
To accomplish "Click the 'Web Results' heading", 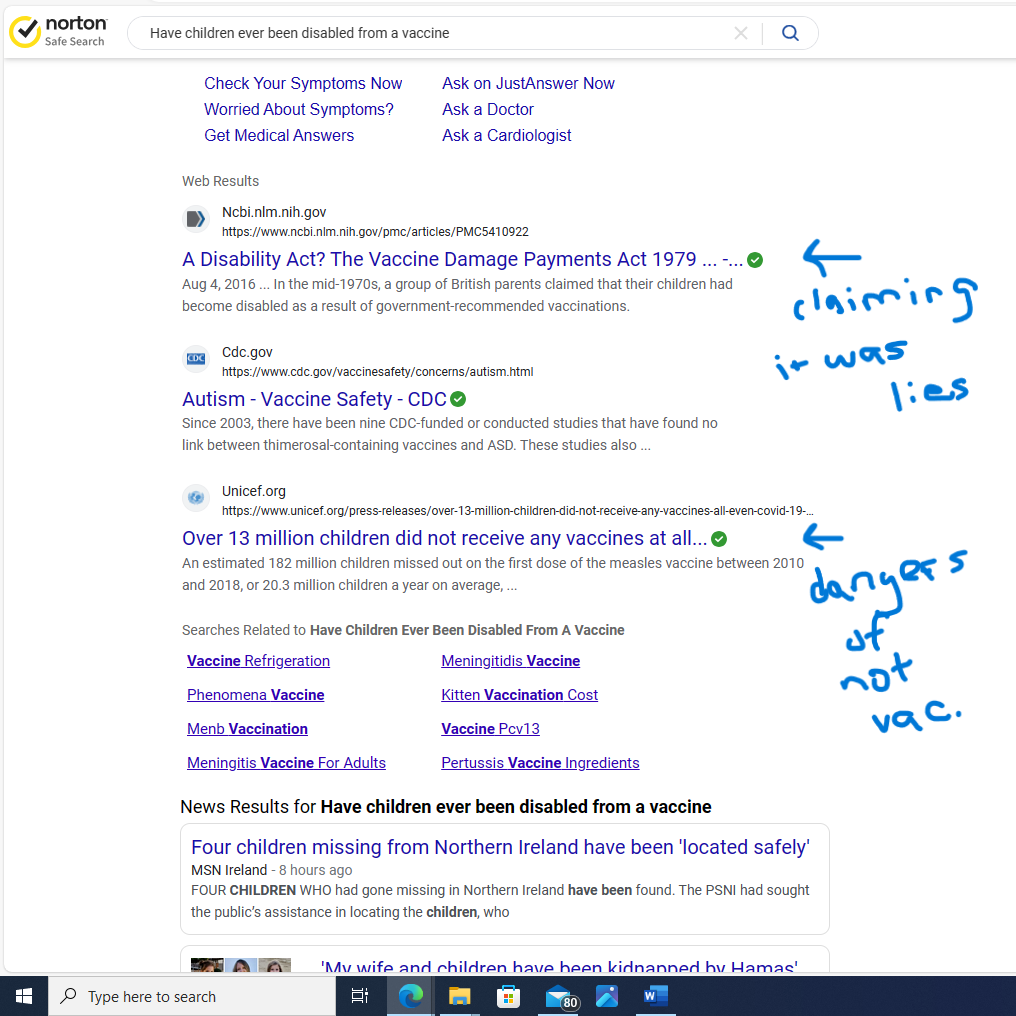I will tap(220, 181).
